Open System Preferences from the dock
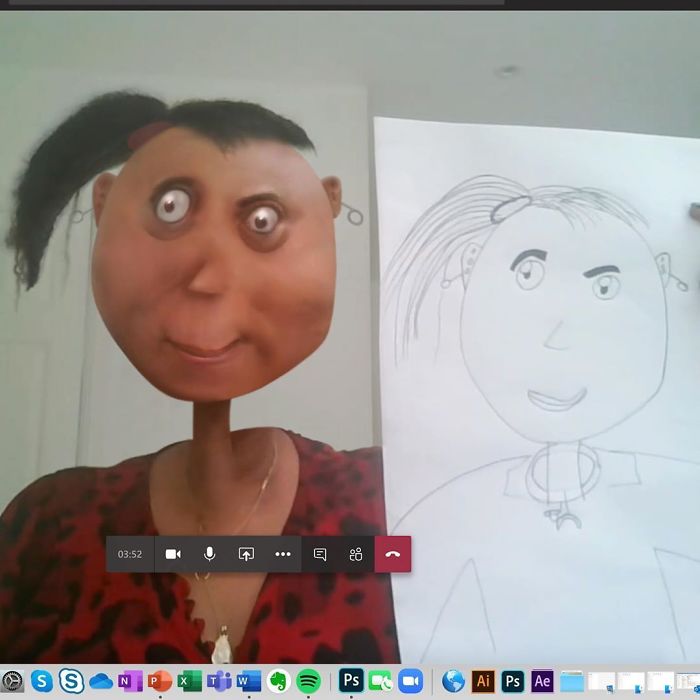Screen dimensions: 700x700 pos(12,681)
